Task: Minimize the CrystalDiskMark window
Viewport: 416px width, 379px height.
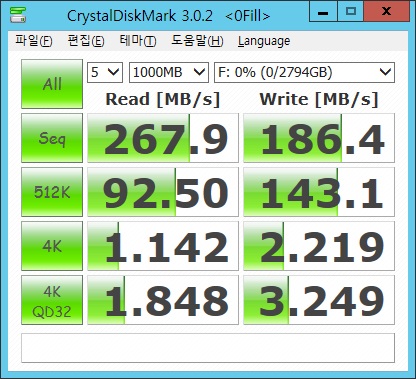Action: [323, 12]
